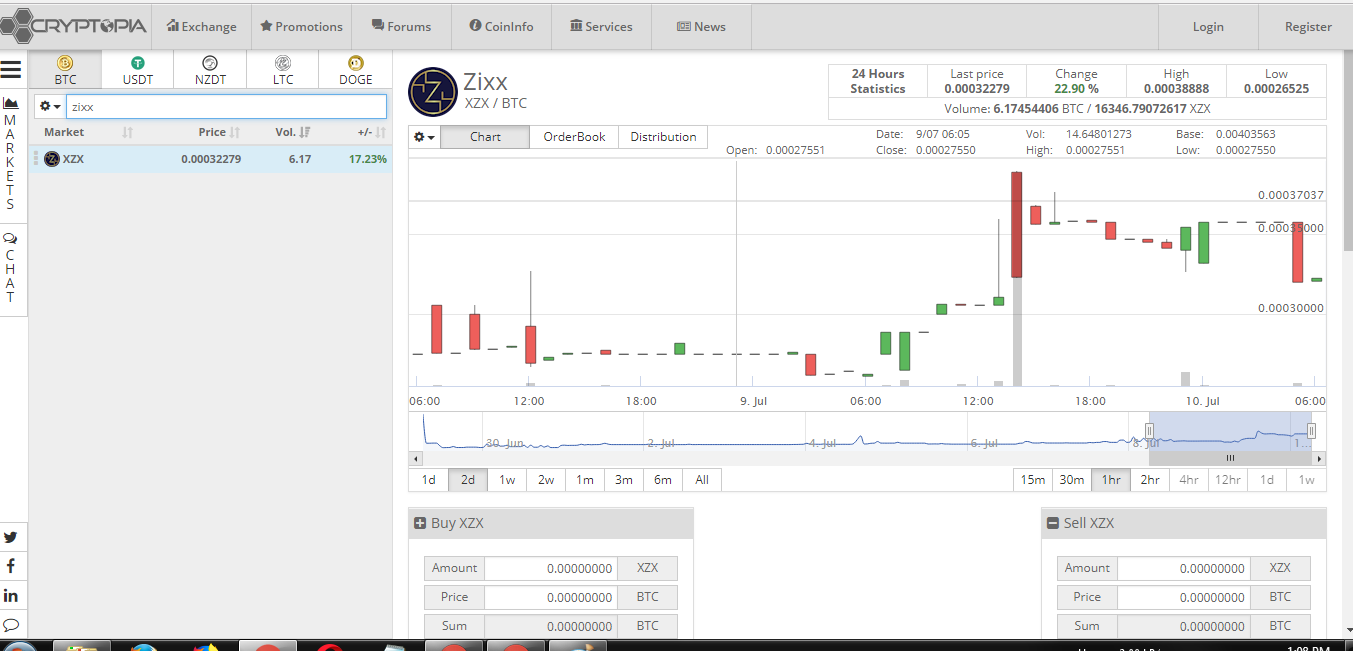This screenshot has width=1353, height=651.
Task: Open the Exchange menu
Action: coord(202,27)
